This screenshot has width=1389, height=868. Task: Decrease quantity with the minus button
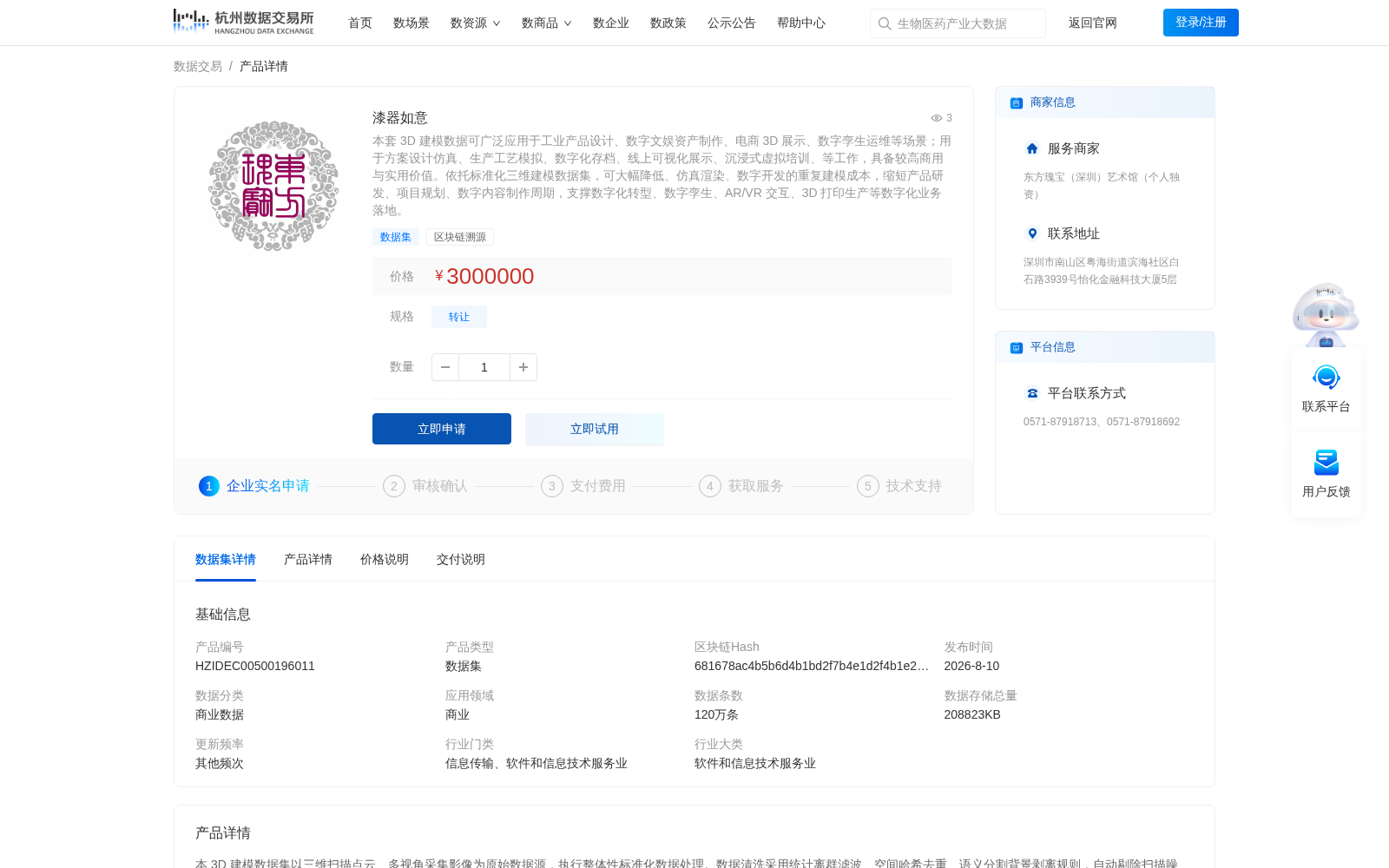tap(445, 367)
